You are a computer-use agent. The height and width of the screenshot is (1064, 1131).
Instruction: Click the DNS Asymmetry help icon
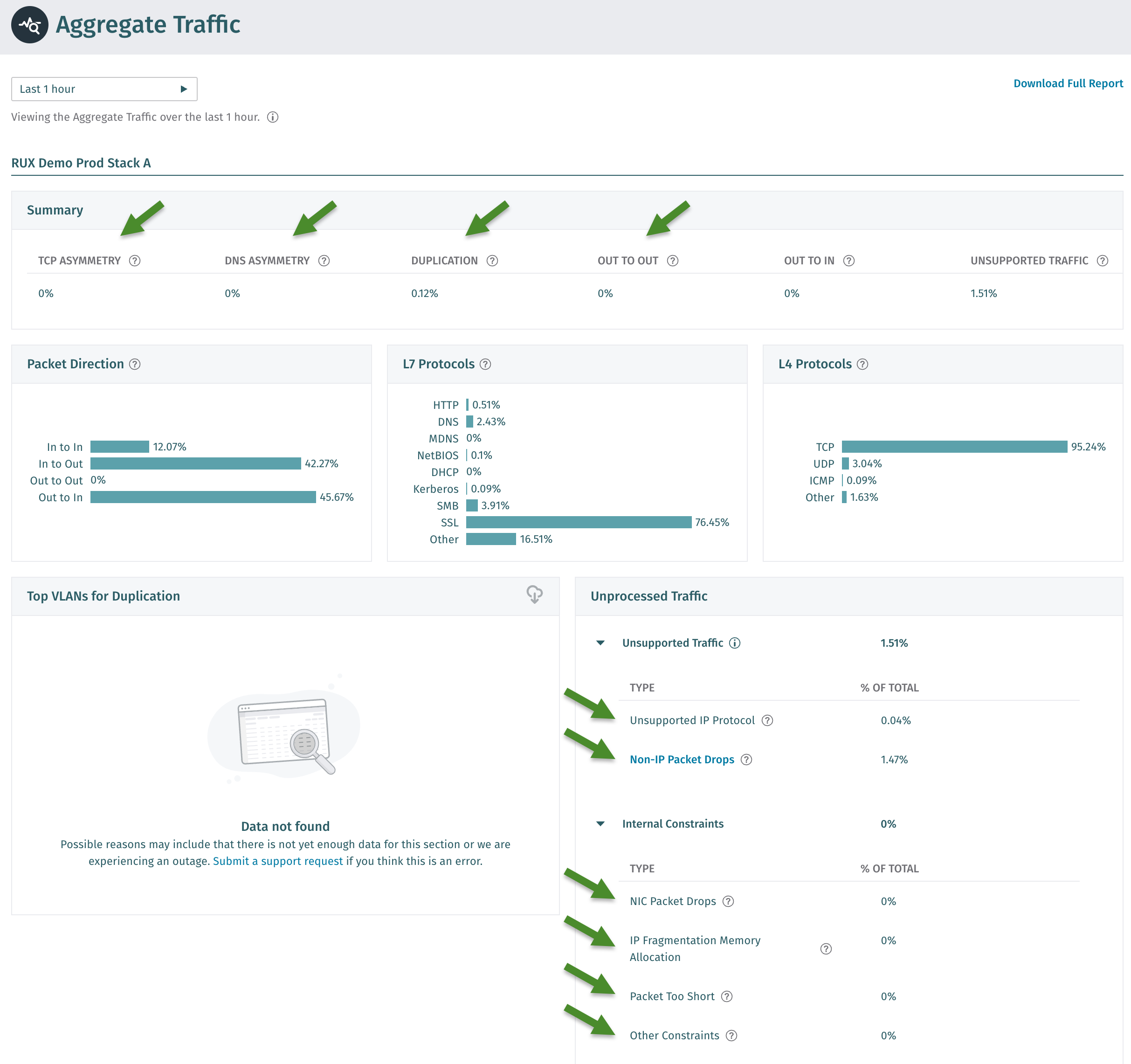click(324, 261)
